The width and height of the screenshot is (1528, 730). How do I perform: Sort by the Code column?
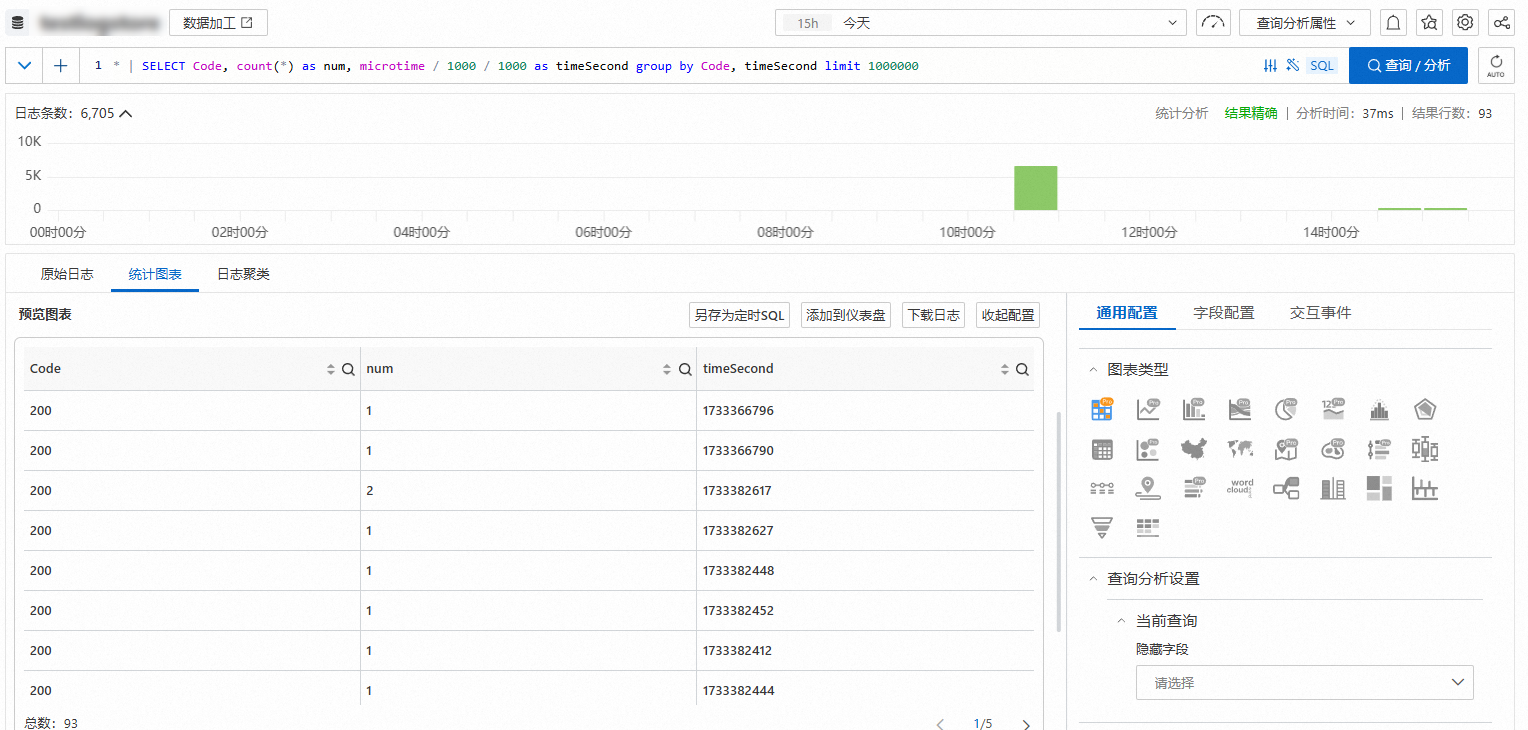point(331,369)
